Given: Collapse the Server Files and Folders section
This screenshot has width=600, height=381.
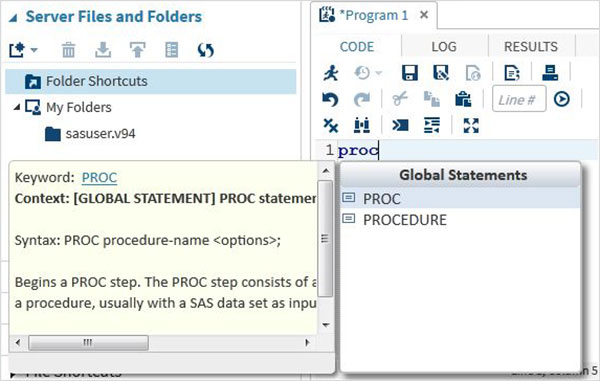Looking at the screenshot, I should (13, 18).
